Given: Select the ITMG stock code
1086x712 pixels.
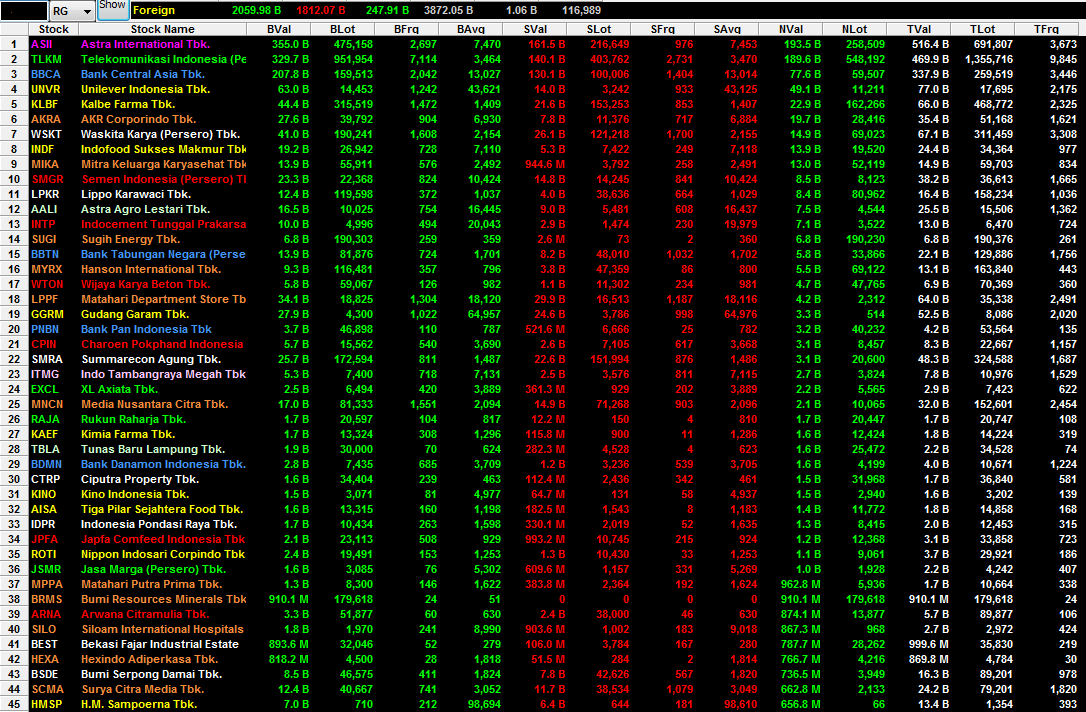Looking at the screenshot, I should (x=45, y=375).
